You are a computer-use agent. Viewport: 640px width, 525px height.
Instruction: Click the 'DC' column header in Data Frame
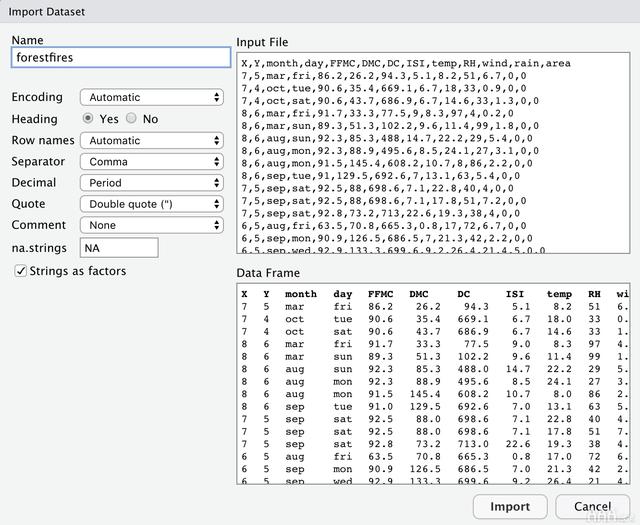[x=464, y=294]
